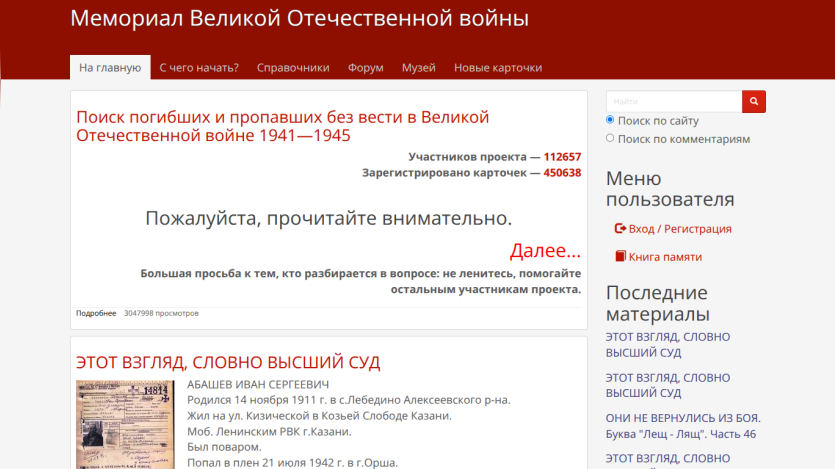Click the red Далее... link
835x469 pixels.
point(545,250)
